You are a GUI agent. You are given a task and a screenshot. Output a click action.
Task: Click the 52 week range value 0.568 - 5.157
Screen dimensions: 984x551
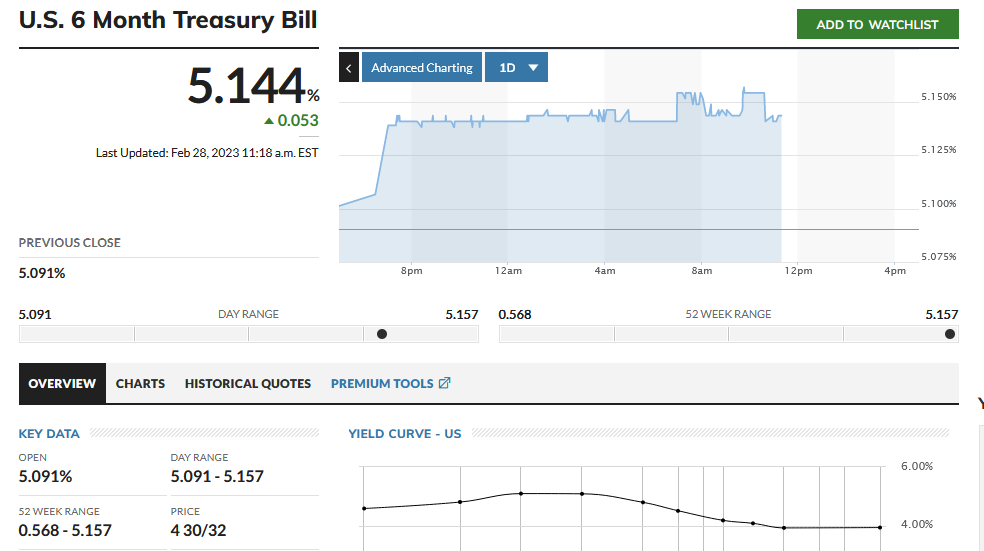(65, 530)
